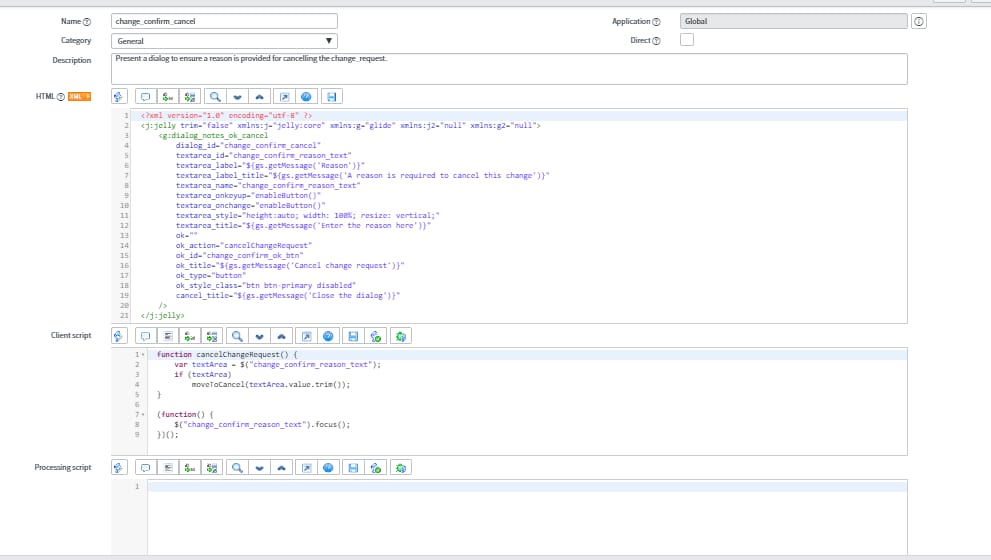Viewport: 991px width, 560px height.
Task: Open help tooltip next to Name label
Action: pyautogui.click(x=87, y=22)
